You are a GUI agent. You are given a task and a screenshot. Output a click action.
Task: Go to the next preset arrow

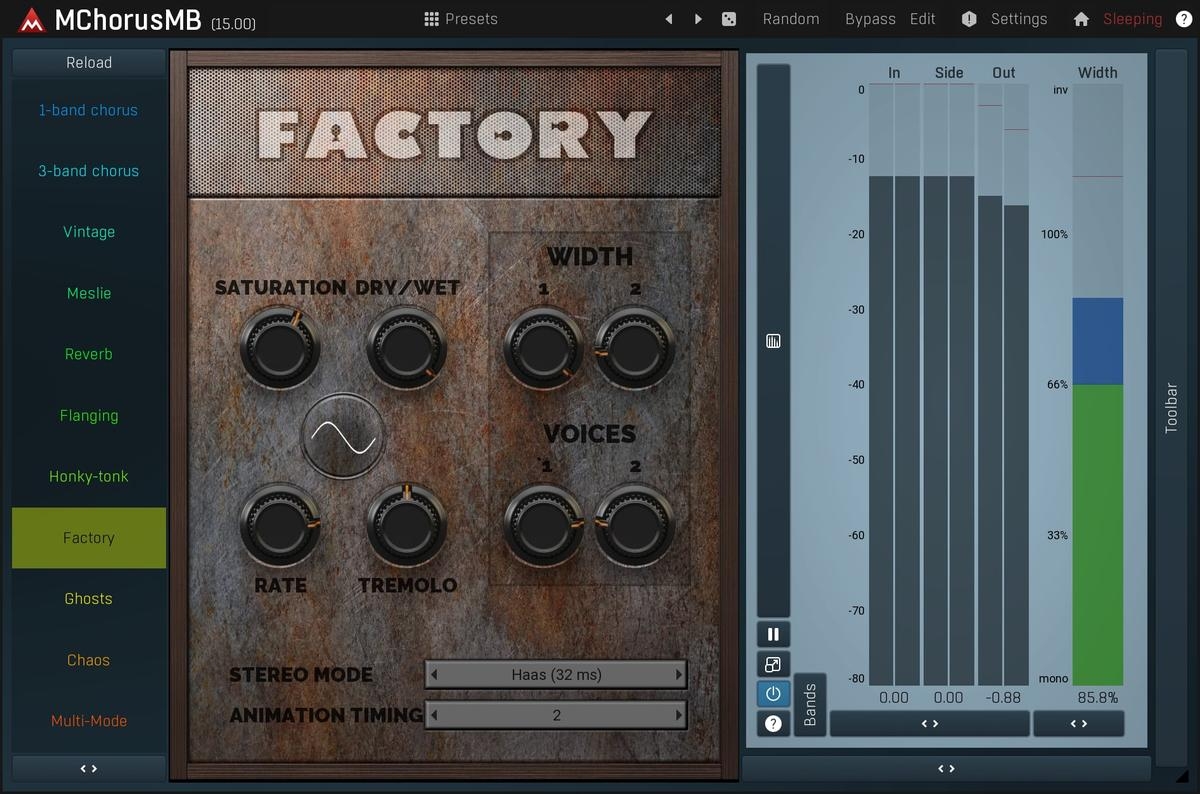click(698, 19)
